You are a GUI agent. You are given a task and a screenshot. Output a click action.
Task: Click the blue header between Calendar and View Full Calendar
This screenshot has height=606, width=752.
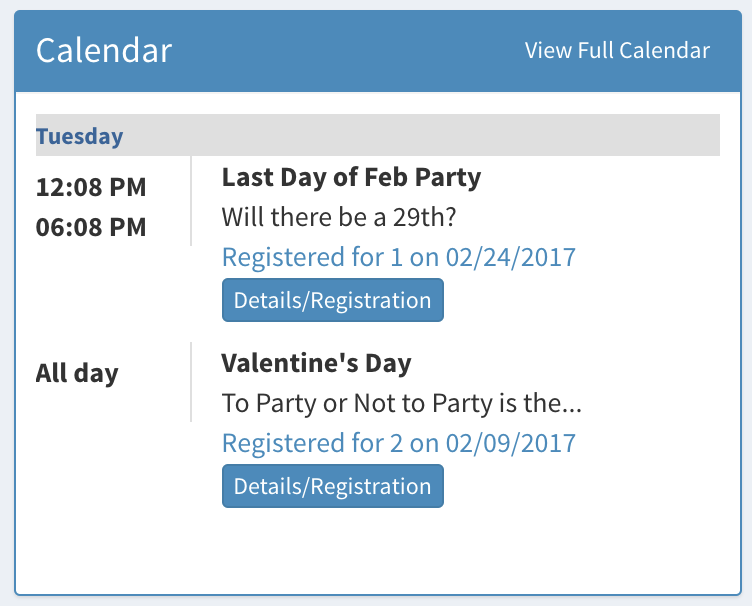(350, 51)
